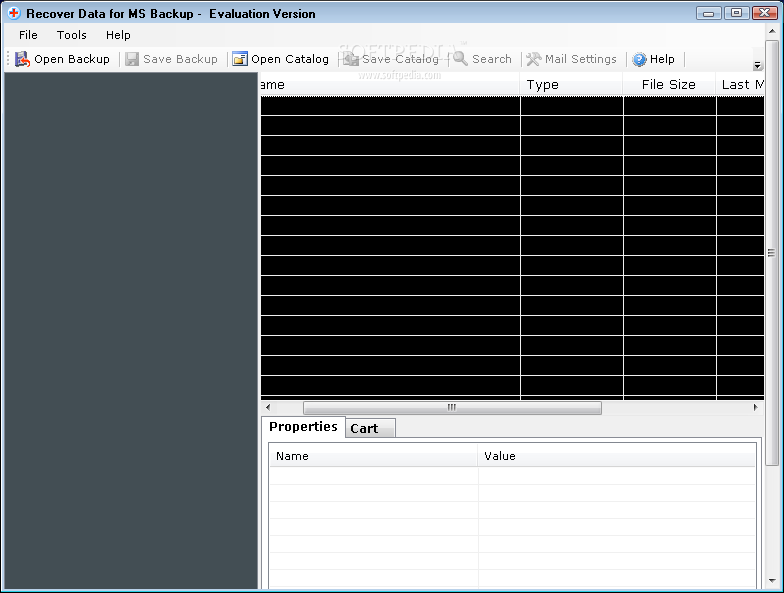Image resolution: width=784 pixels, height=593 pixels.
Task: Switch to the Properties tab
Action: tap(303, 426)
